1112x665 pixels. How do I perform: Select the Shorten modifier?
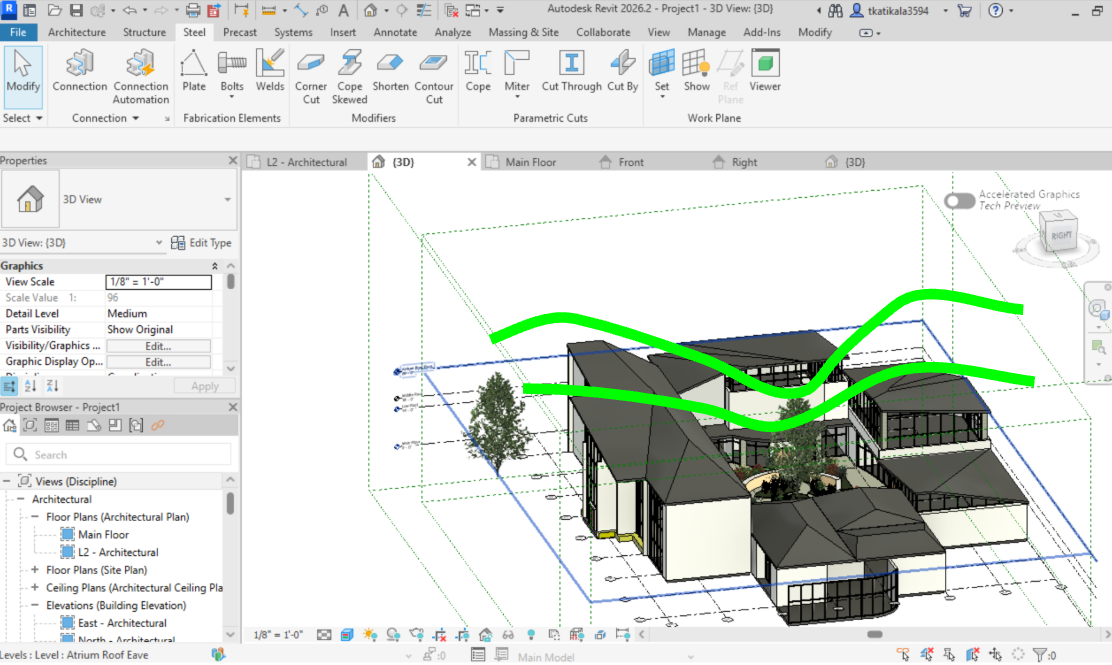(x=390, y=71)
